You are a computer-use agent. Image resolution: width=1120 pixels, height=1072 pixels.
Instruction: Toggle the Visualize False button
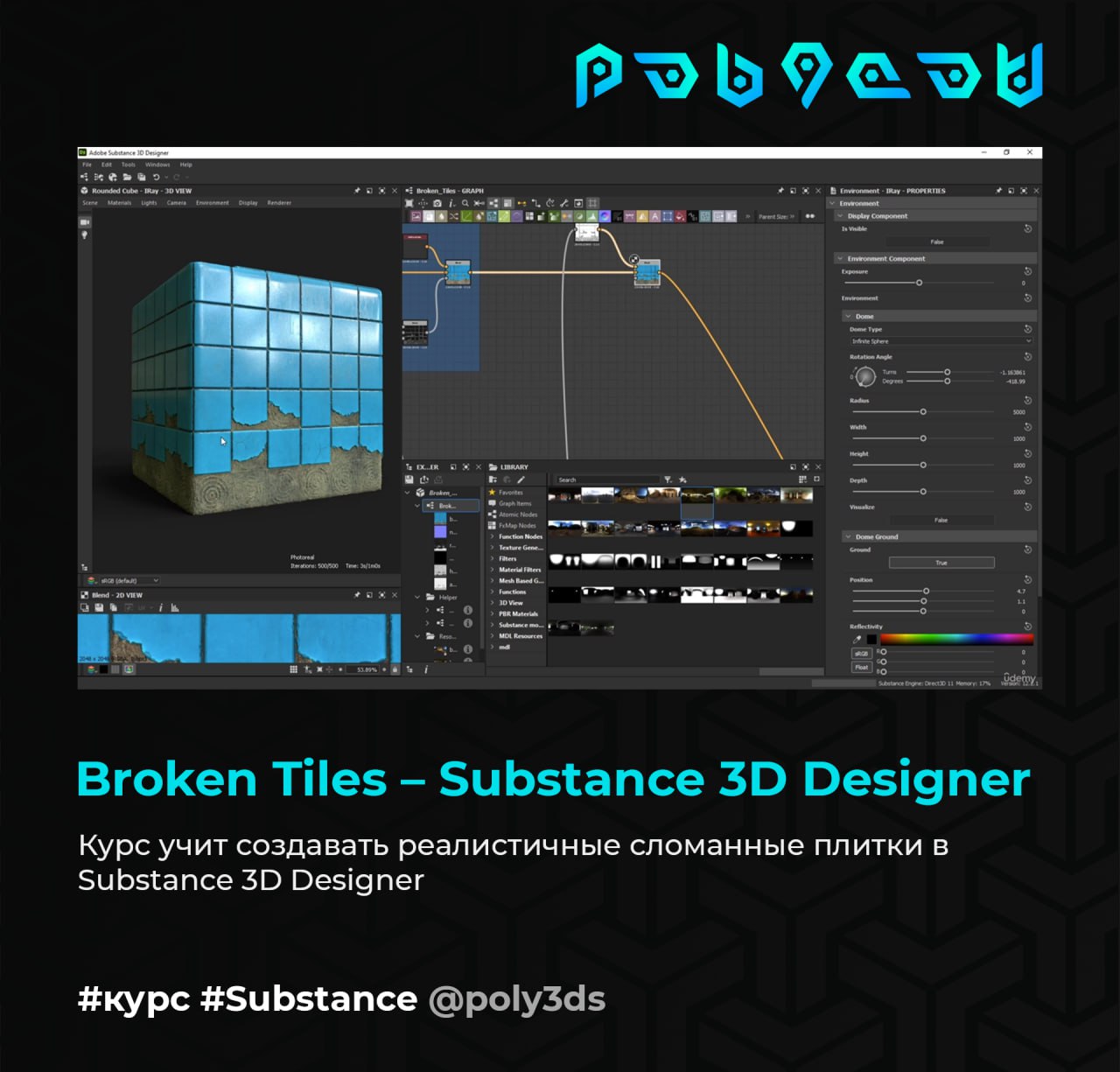(x=941, y=520)
